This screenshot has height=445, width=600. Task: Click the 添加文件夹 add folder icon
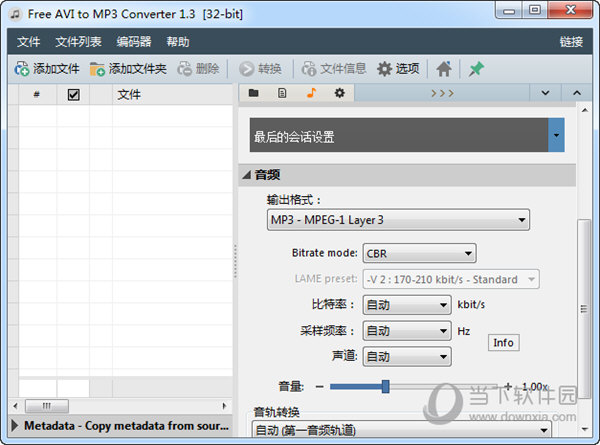[97, 69]
